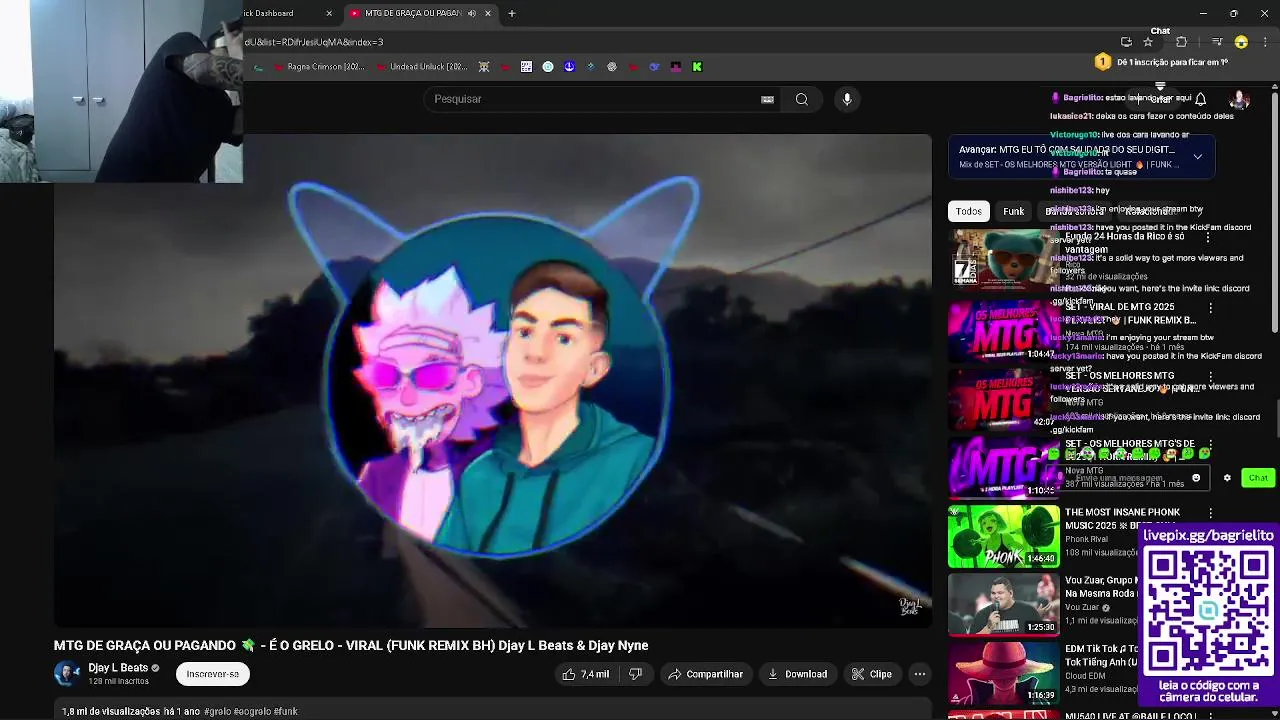Create a clip using the Clipe button
This screenshot has width=1280, height=720.
(x=872, y=674)
